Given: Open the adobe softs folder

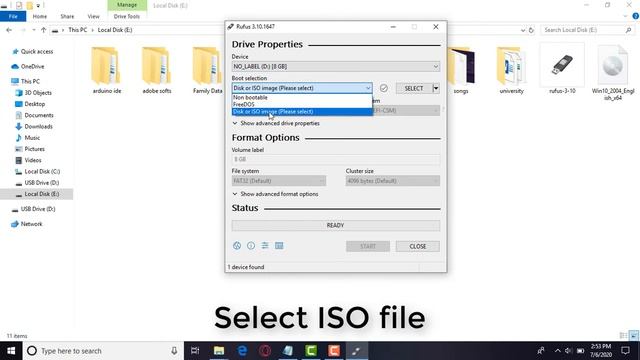Looking at the screenshot, I should [157, 71].
